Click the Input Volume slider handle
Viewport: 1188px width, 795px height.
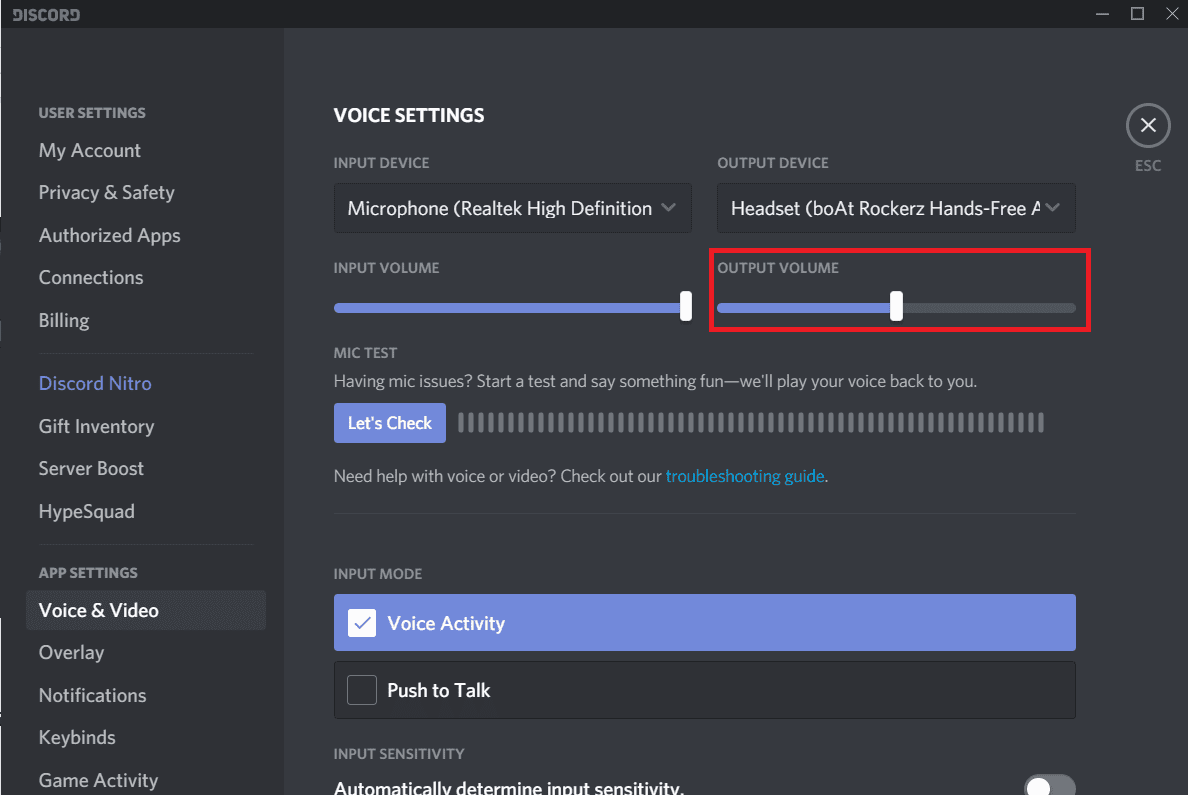685,306
